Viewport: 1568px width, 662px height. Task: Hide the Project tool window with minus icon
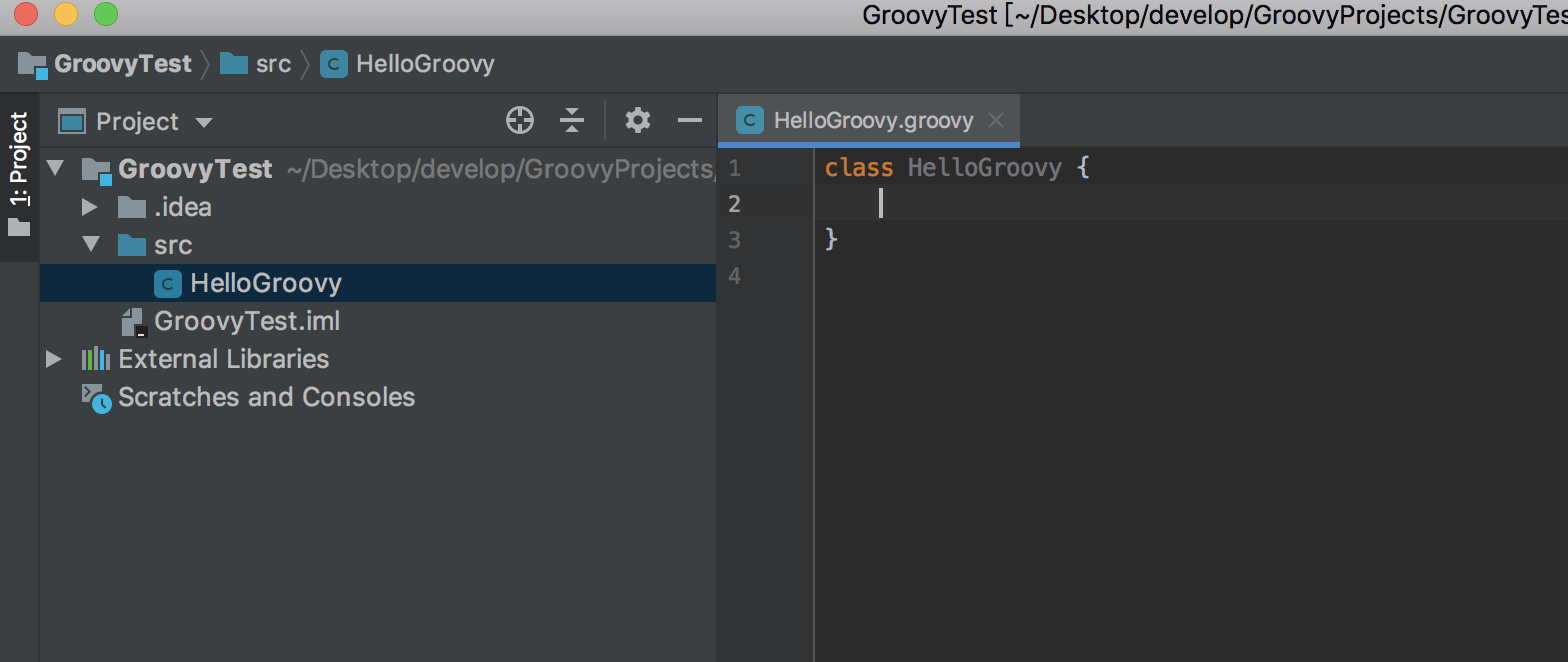pyautogui.click(x=690, y=121)
